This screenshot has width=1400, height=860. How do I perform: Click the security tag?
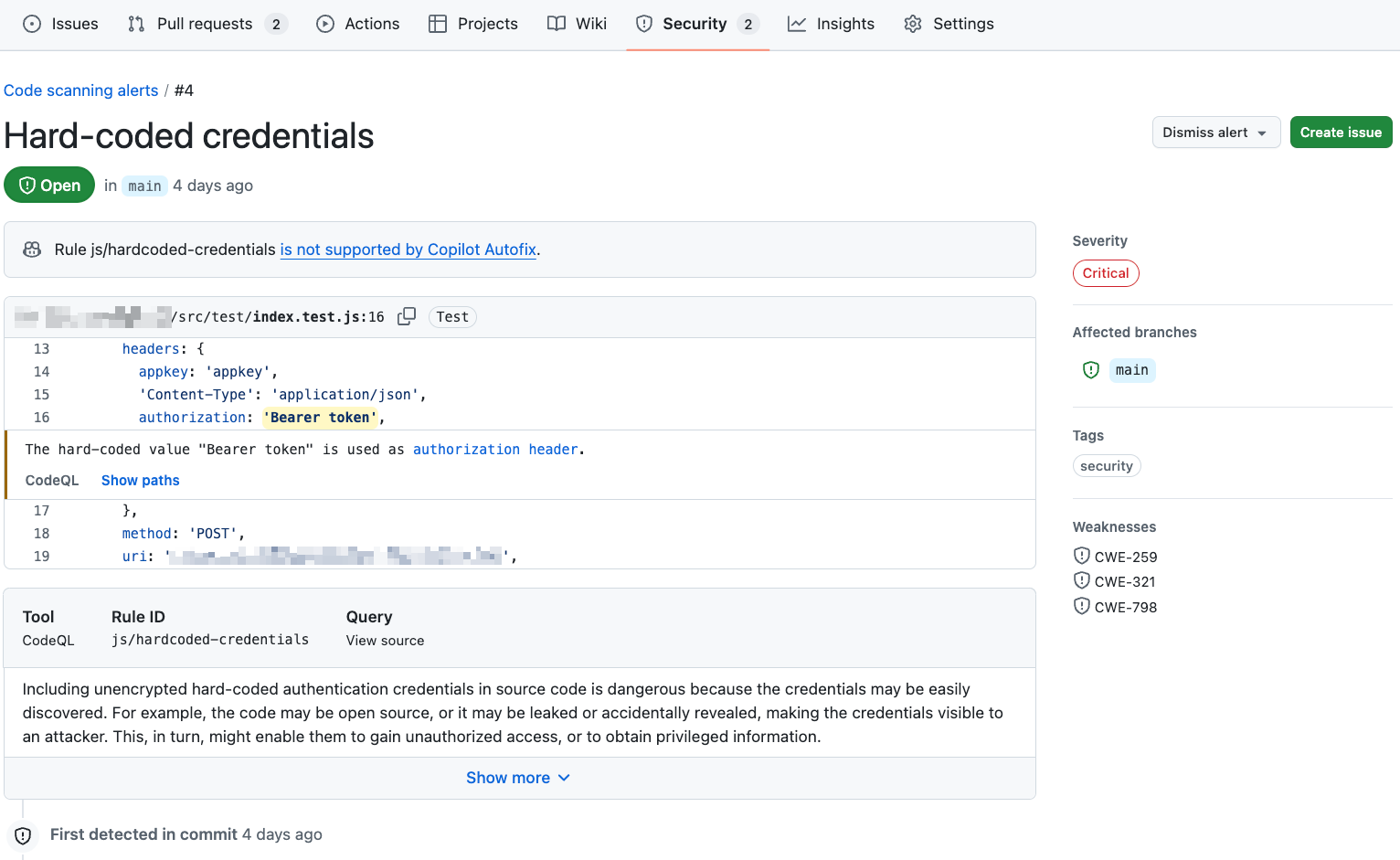point(1107,466)
